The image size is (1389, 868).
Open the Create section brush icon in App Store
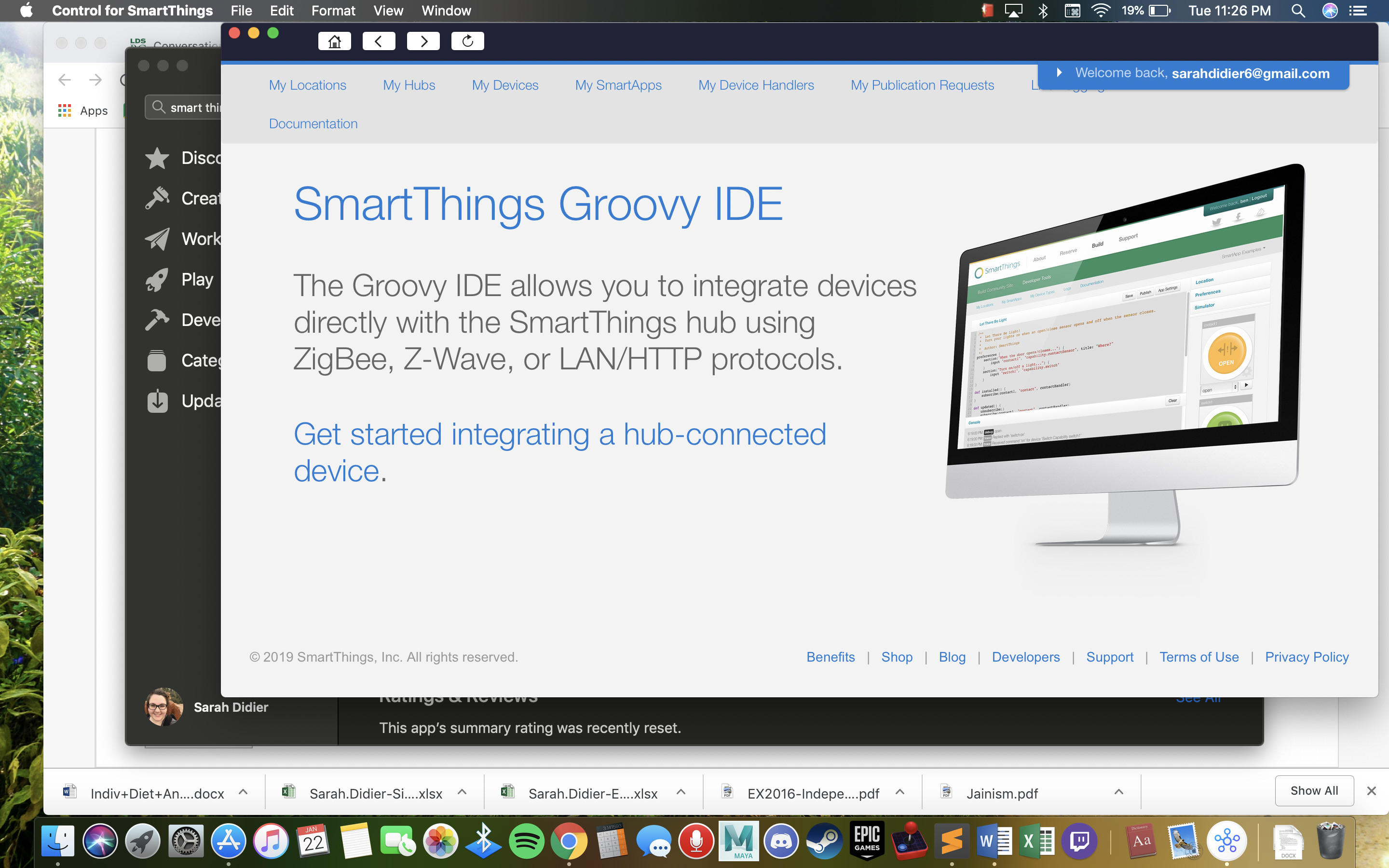pos(157,198)
